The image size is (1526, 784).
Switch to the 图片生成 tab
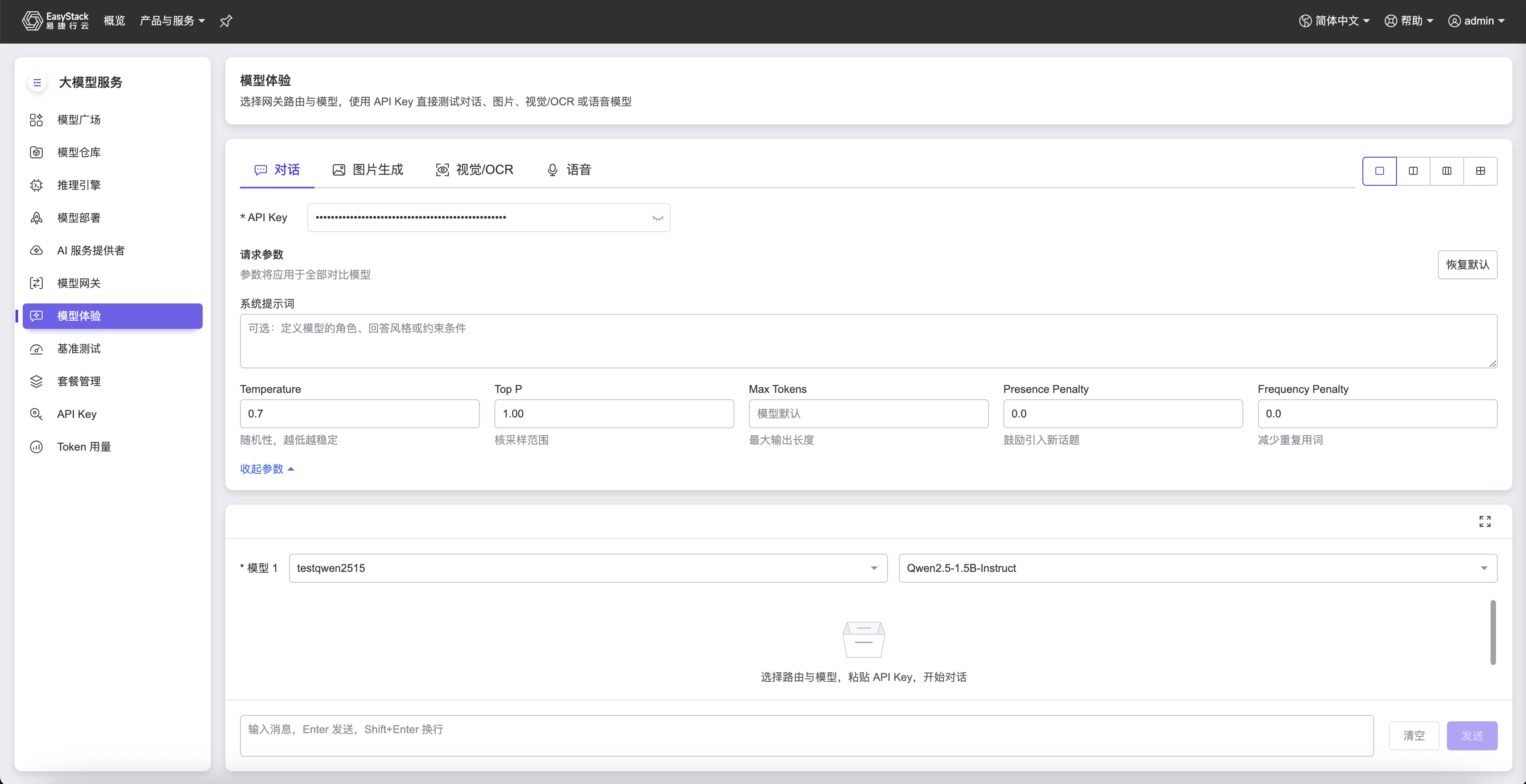pyautogui.click(x=368, y=170)
